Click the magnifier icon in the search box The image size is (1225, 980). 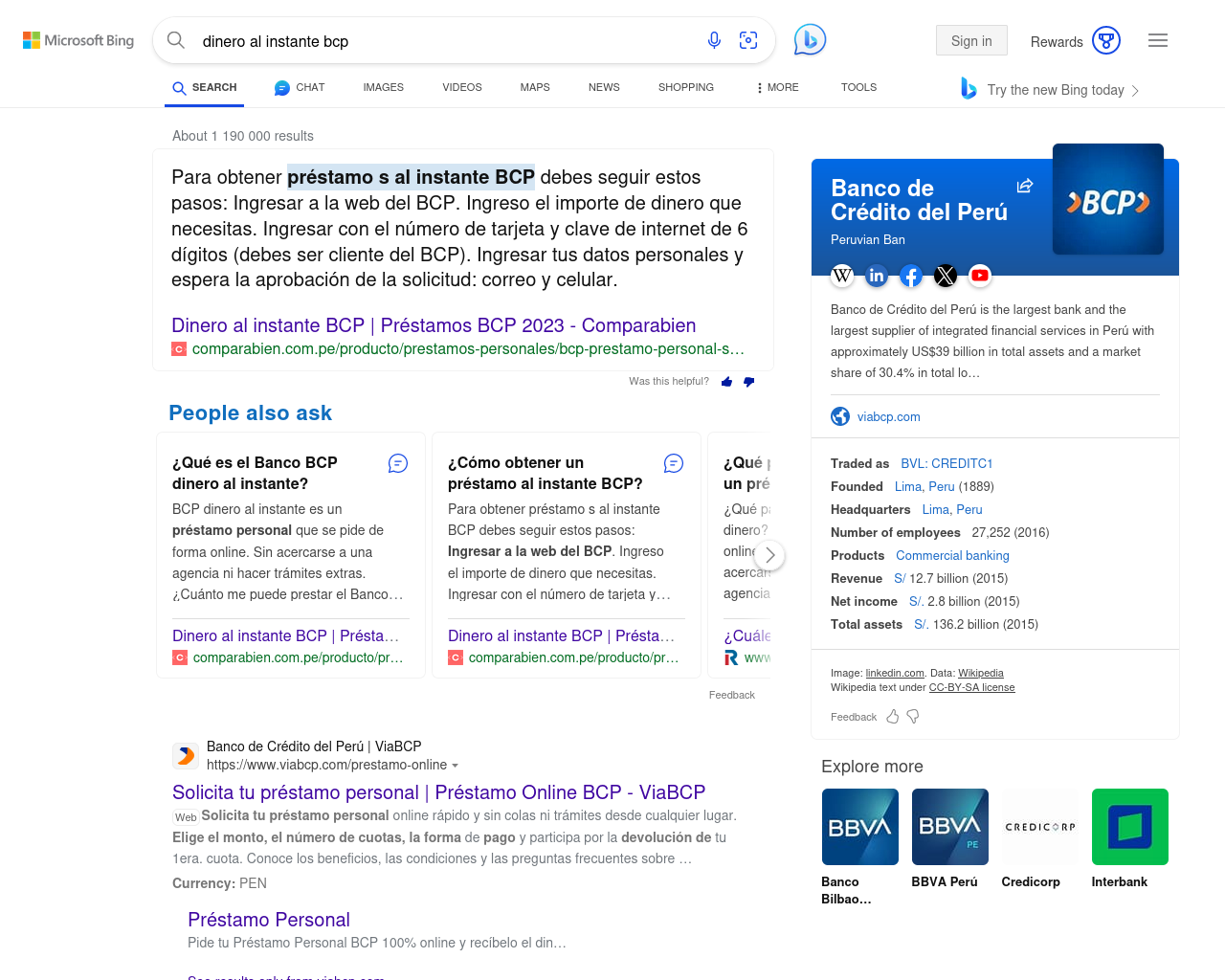[176, 40]
